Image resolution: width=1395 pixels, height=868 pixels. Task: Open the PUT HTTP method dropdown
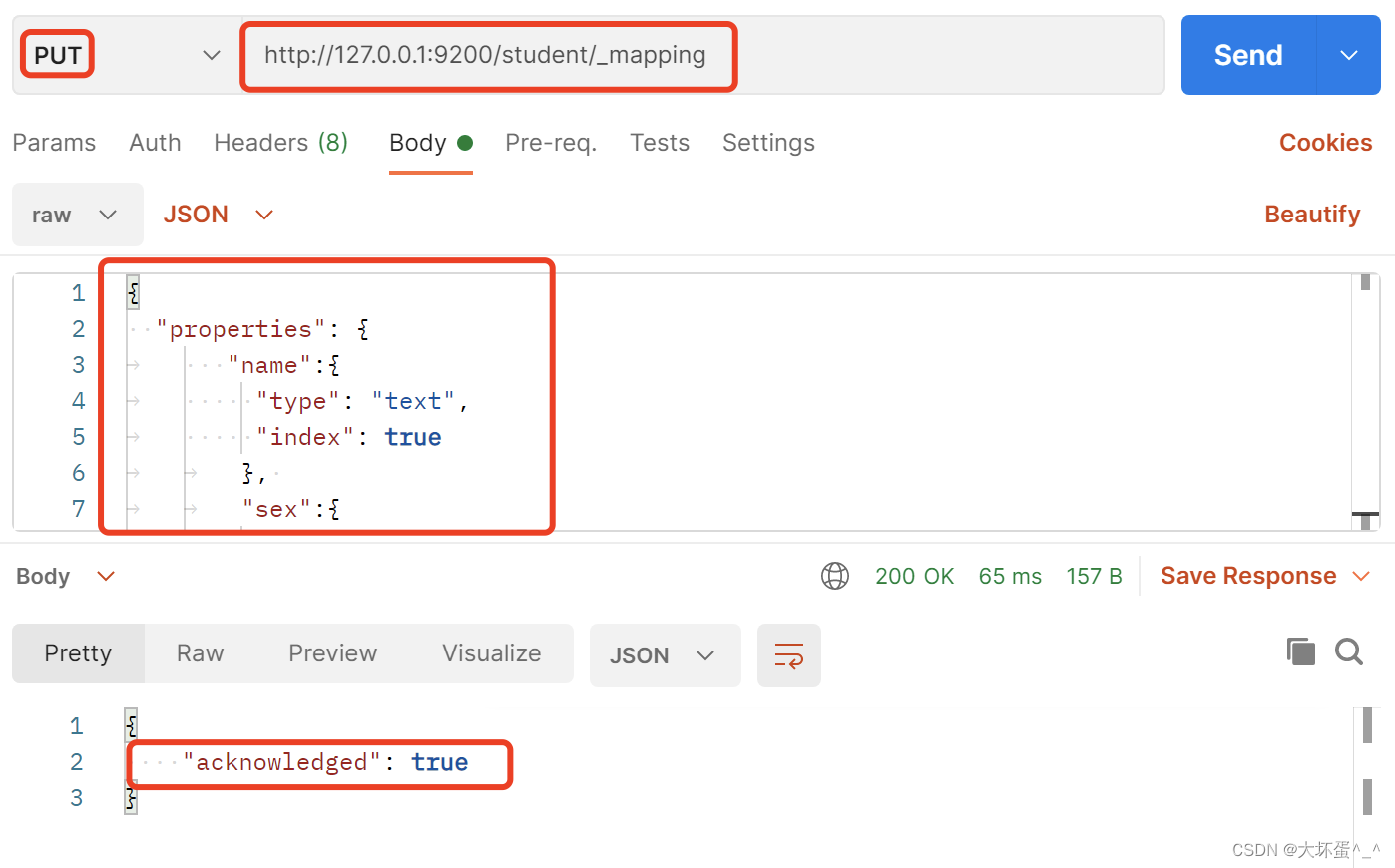click(127, 55)
